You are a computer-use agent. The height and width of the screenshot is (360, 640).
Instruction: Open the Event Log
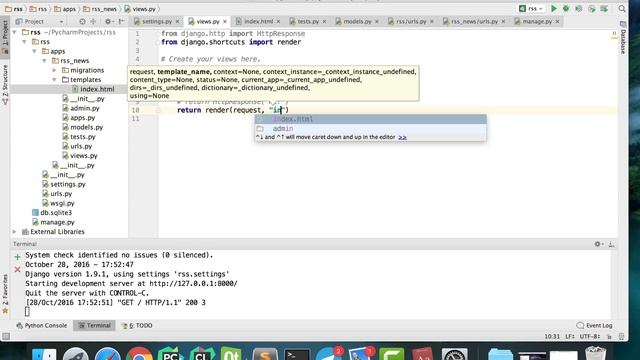click(594, 325)
